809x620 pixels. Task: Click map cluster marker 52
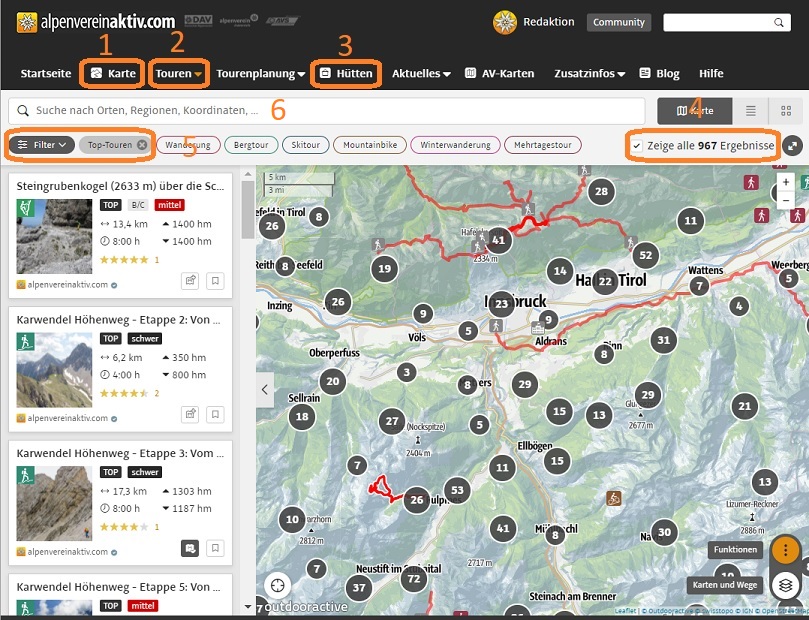tap(645, 255)
